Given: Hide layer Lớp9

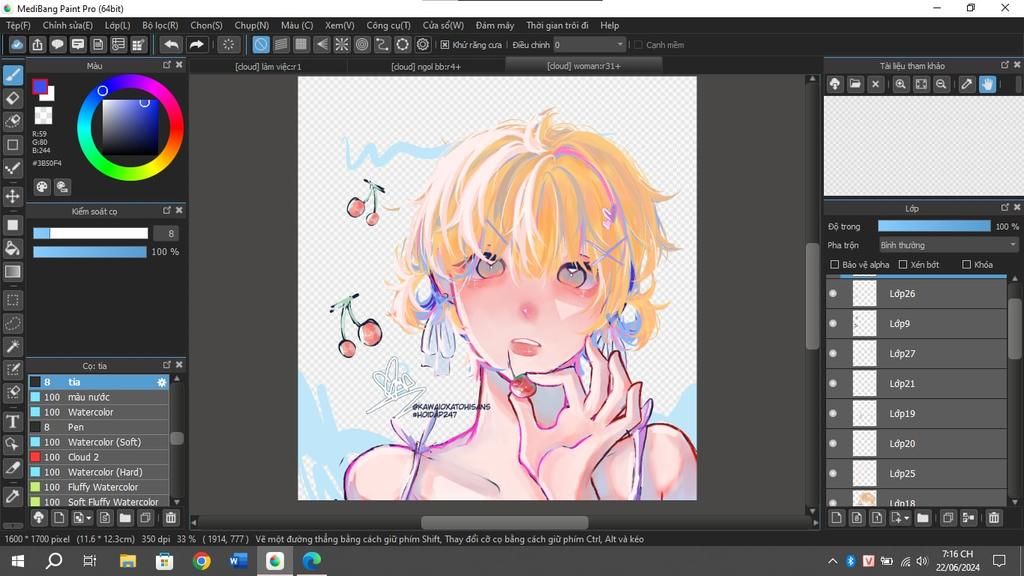Looking at the screenshot, I should point(833,323).
